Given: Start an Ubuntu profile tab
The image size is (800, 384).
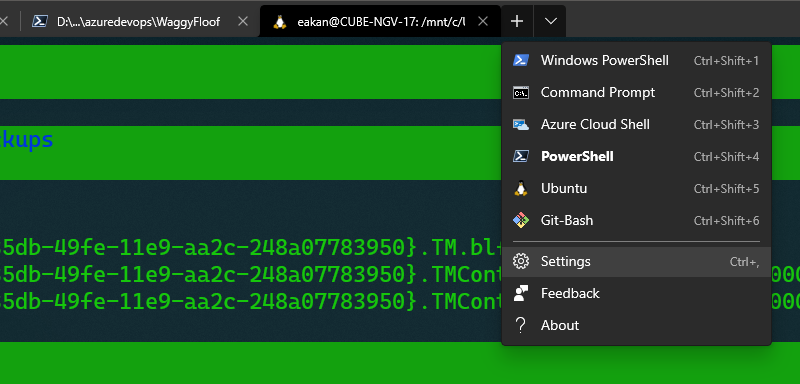Looking at the screenshot, I should point(636,189).
